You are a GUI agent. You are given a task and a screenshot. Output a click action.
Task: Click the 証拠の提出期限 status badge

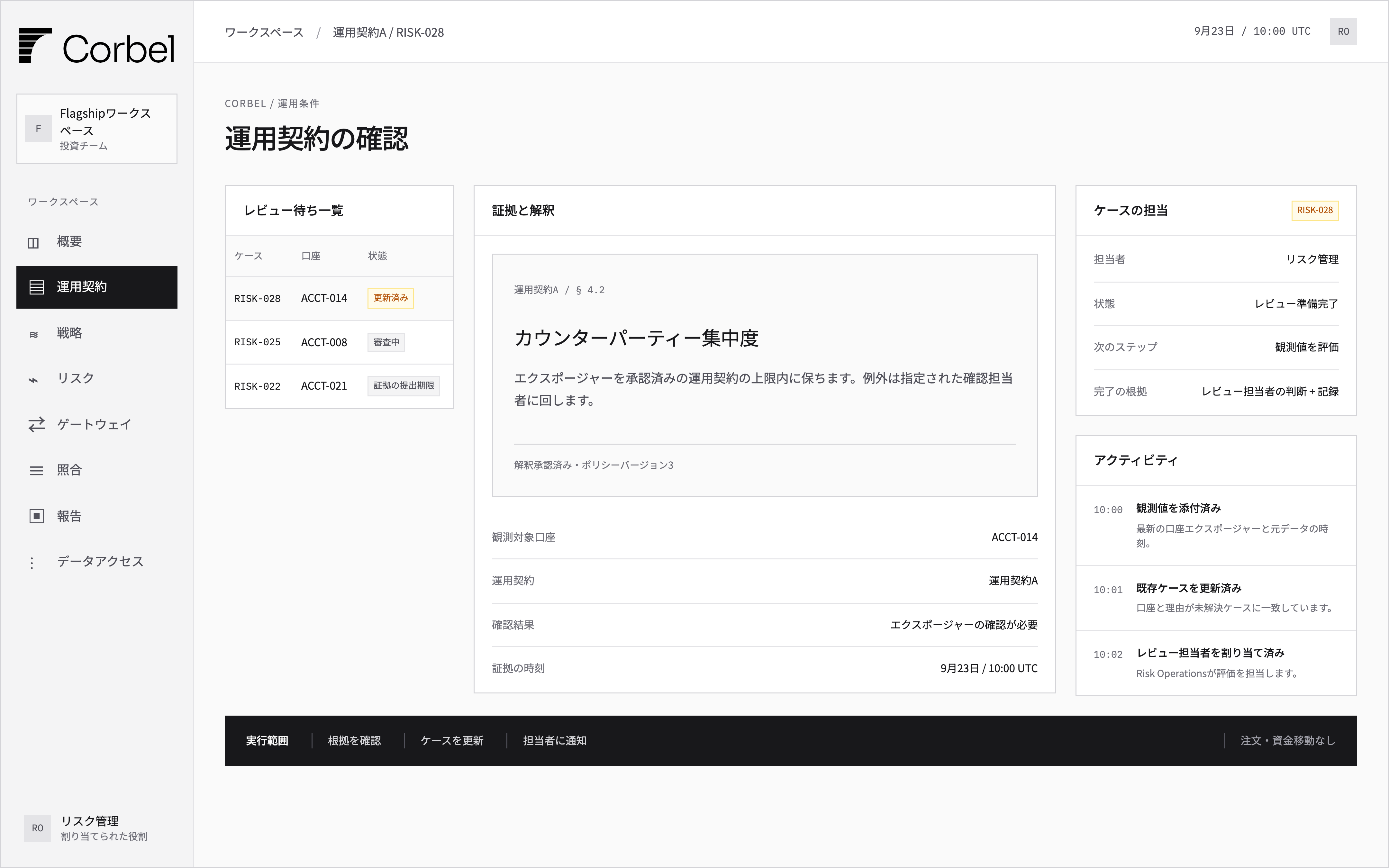click(x=404, y=386)
